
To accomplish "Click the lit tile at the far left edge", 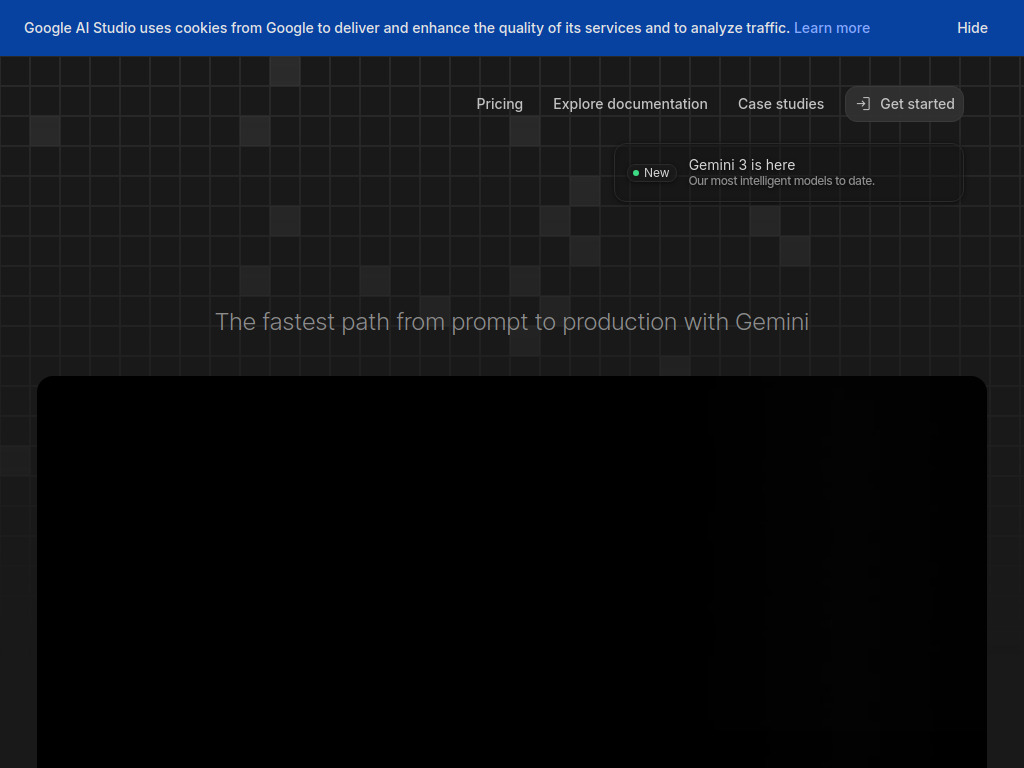I will pos(15,461).
